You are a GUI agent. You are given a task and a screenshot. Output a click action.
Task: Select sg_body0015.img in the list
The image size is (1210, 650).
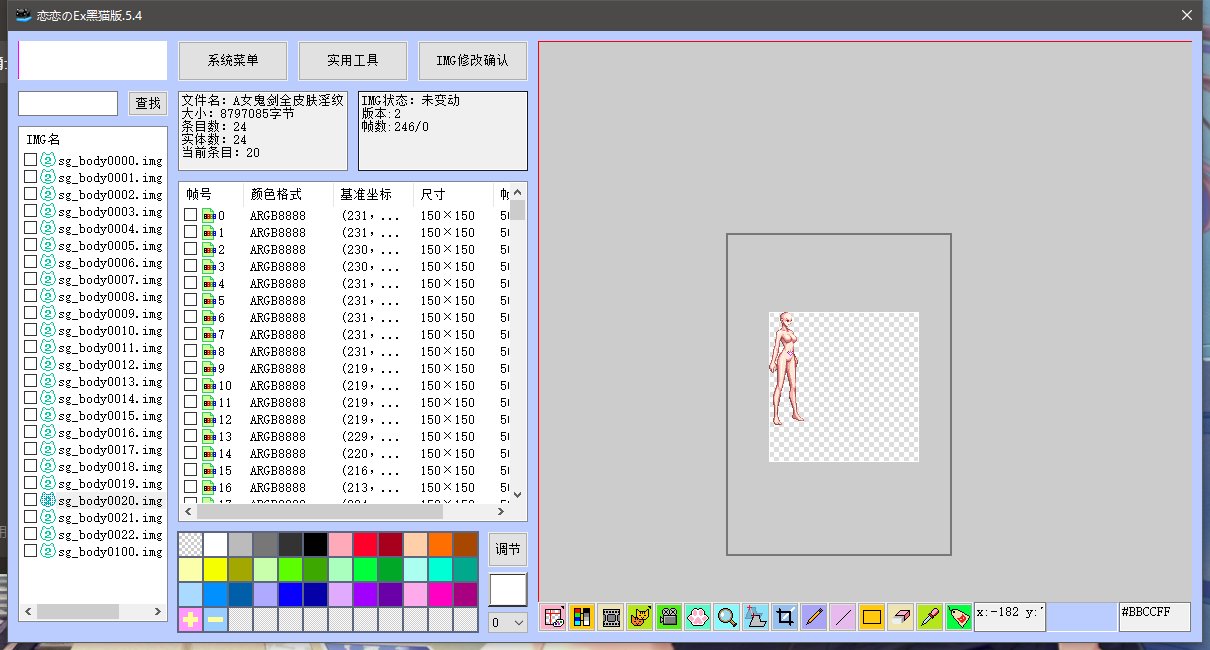coord(110,415)
